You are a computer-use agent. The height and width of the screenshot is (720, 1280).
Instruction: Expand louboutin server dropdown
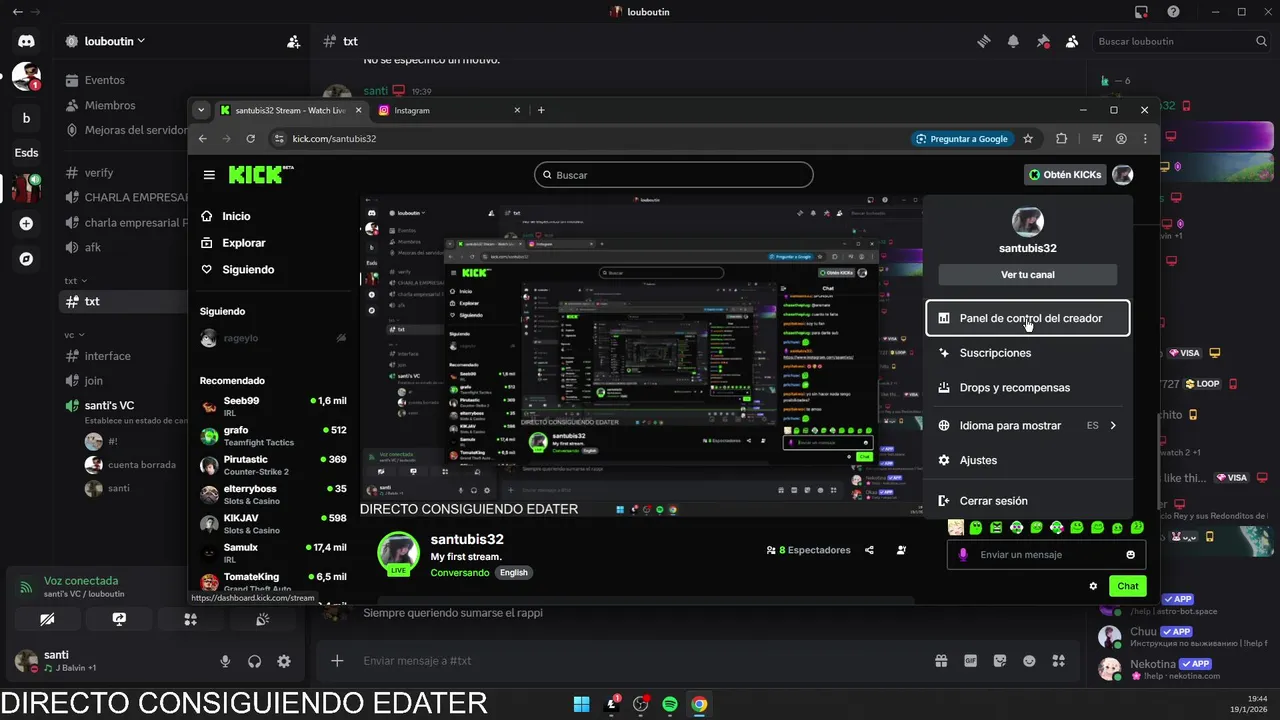tap(141, 41)
